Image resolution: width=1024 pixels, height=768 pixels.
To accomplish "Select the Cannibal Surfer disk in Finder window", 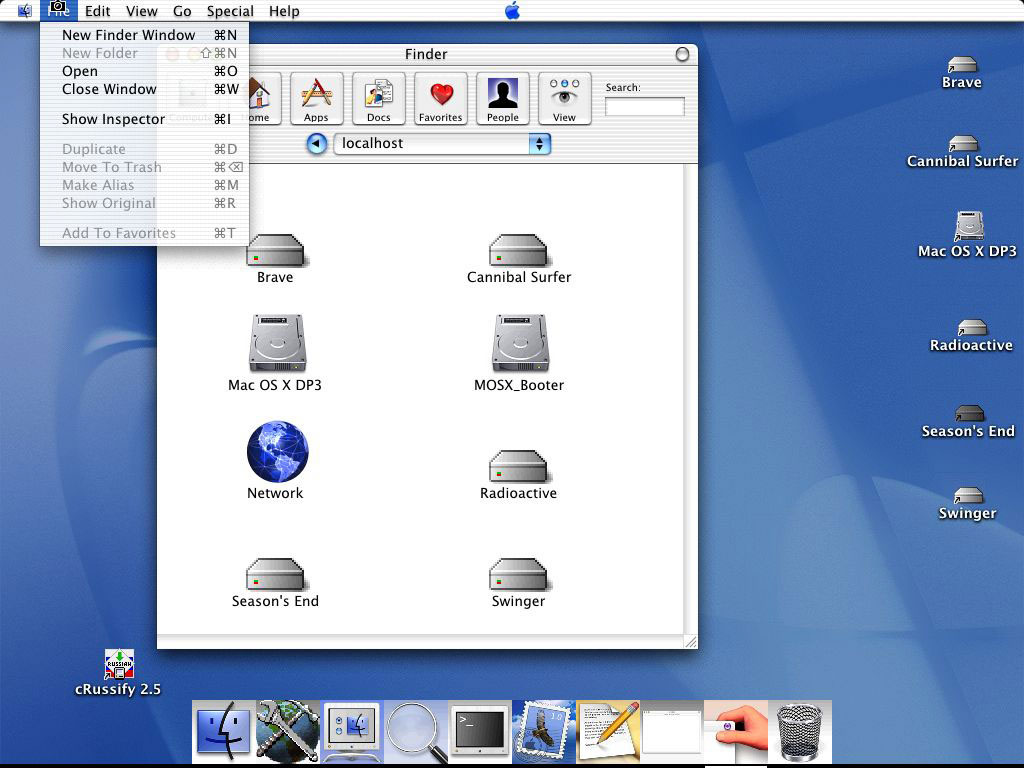I will point(519,259).
